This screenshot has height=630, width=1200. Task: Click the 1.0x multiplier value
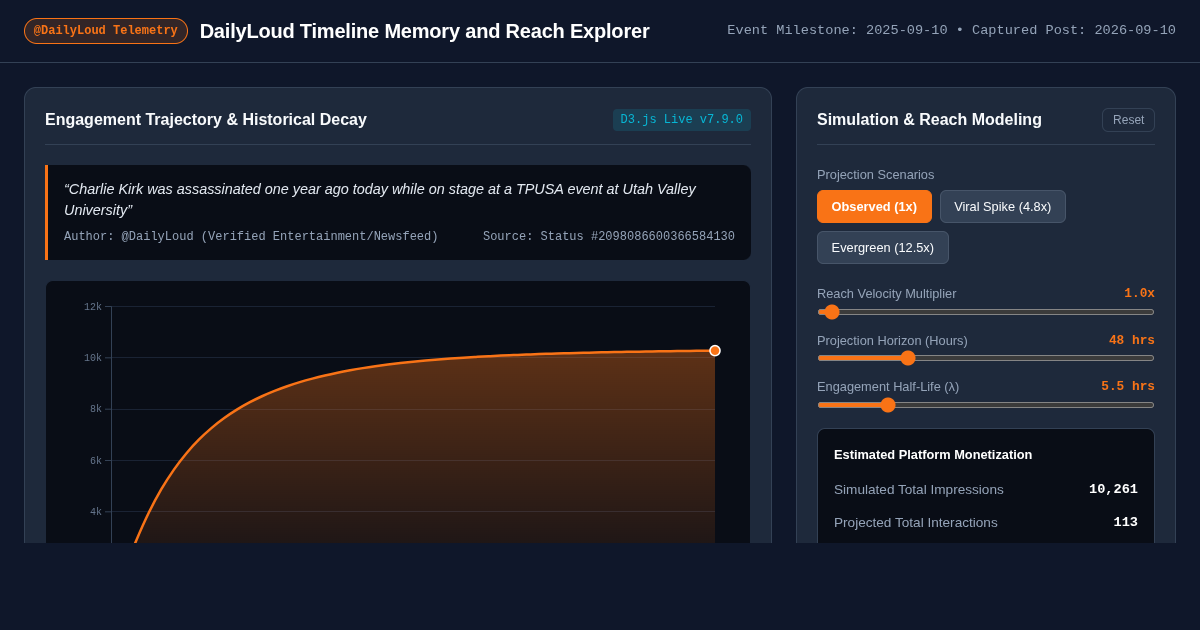point(1139,293)
